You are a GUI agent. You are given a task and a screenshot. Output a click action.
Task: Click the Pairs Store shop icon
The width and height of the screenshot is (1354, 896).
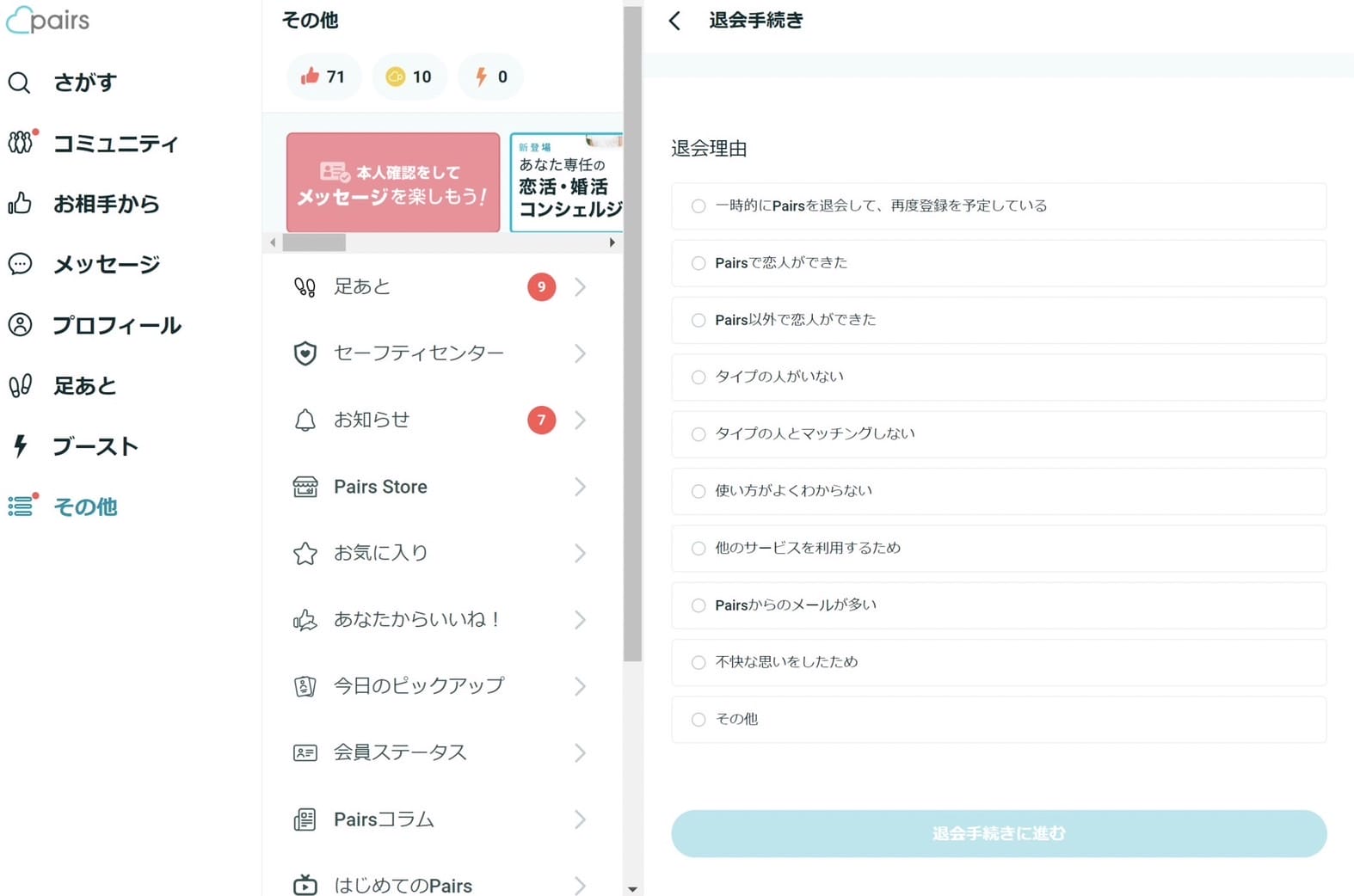click(305, 487)
